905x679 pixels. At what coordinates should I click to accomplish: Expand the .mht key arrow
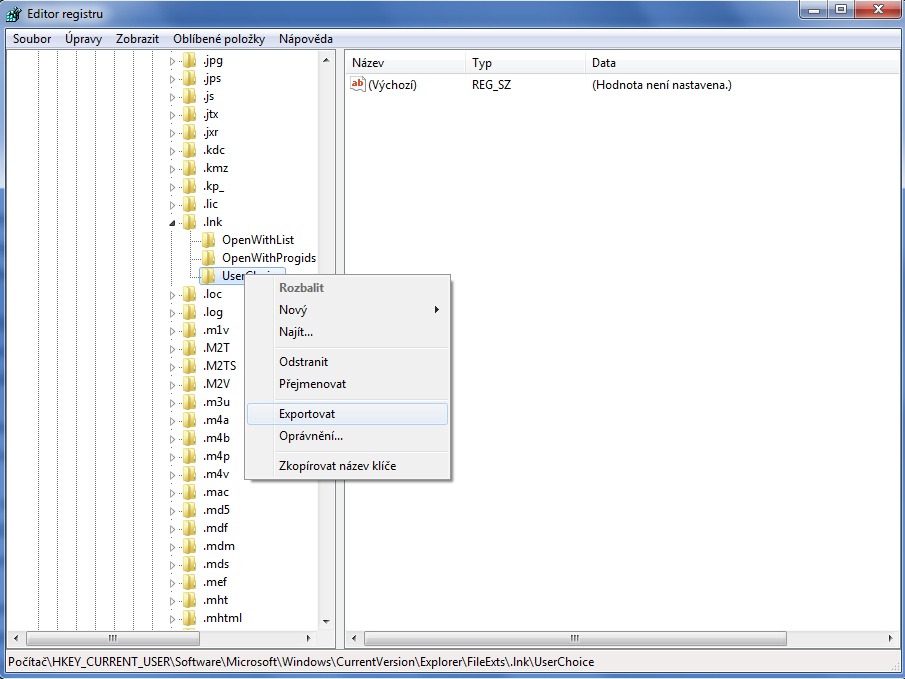point(172,601)
